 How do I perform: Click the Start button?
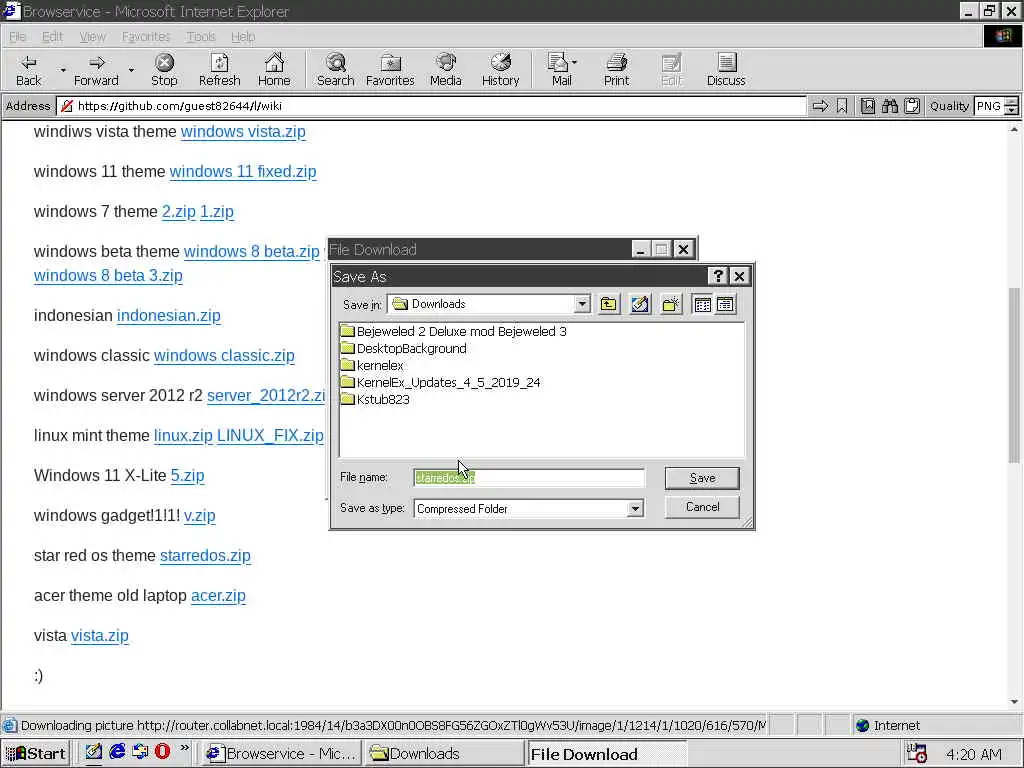click(36, 753)
